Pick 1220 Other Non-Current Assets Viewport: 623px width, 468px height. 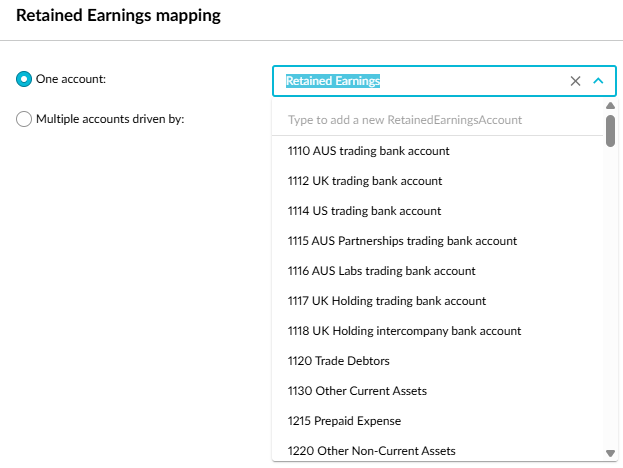[x=364, y=451]
